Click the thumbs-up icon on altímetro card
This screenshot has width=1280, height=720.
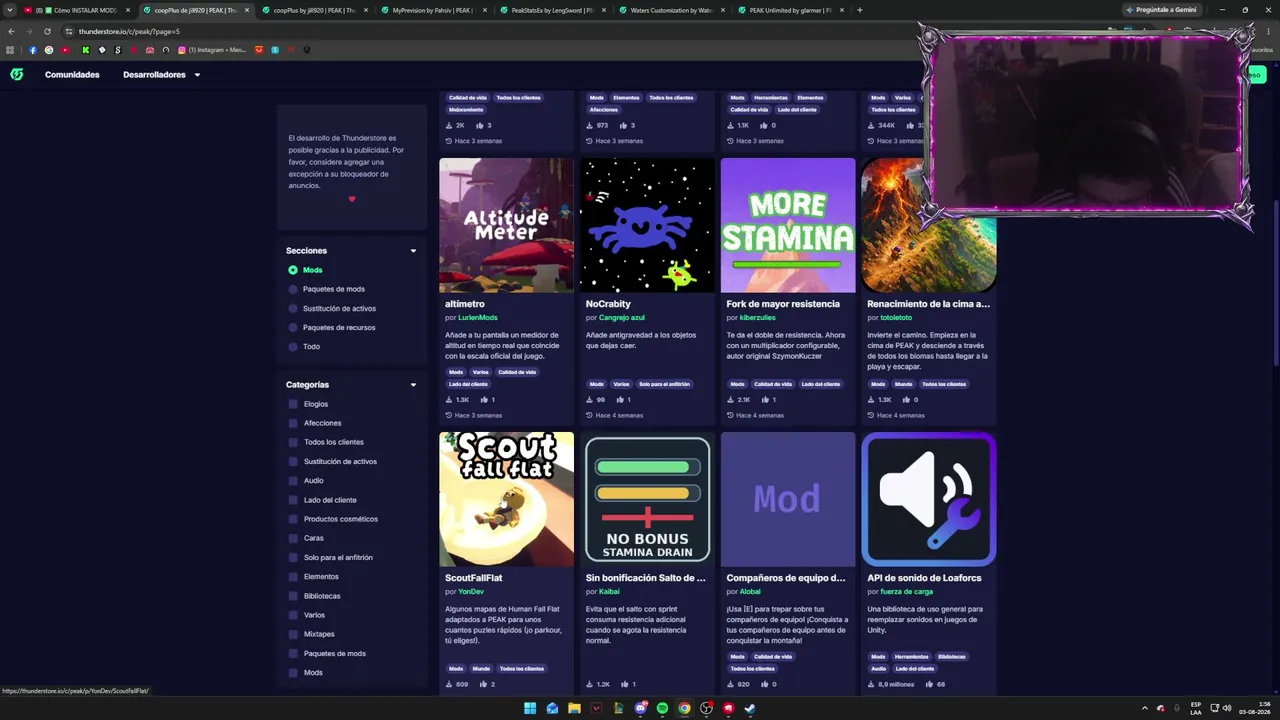tap(484, 400)
